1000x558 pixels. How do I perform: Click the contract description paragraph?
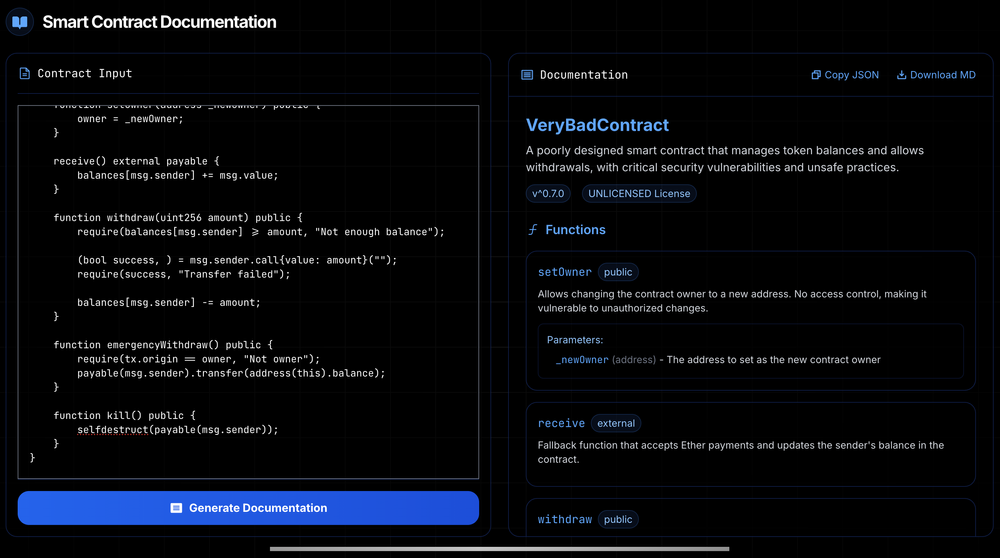[724, 159]
